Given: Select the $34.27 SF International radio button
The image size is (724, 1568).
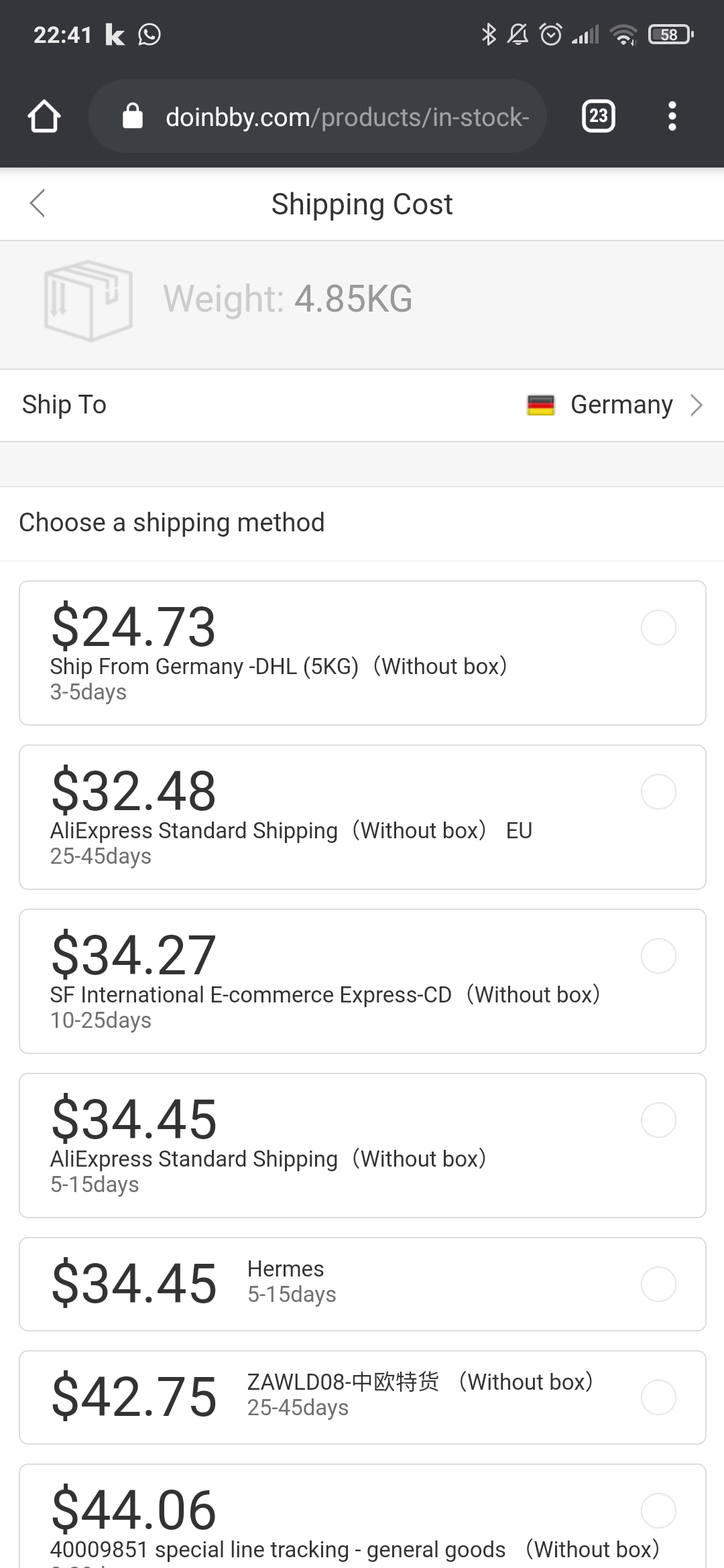Looking at the screenshot, I should pyautogui.click(x=658, y=956).
